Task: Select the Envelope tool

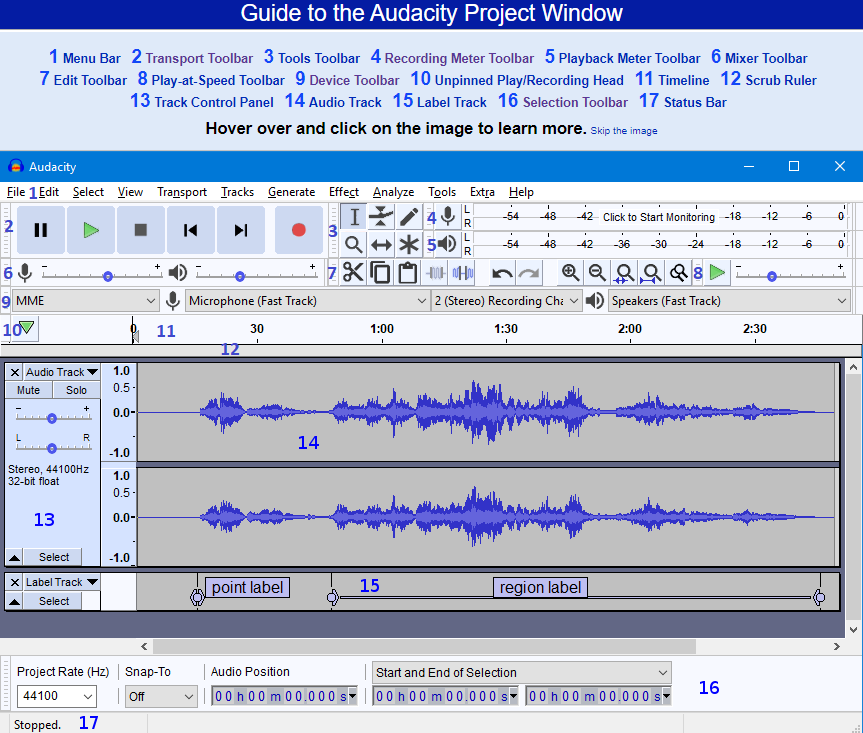Action: pos(381,216)
